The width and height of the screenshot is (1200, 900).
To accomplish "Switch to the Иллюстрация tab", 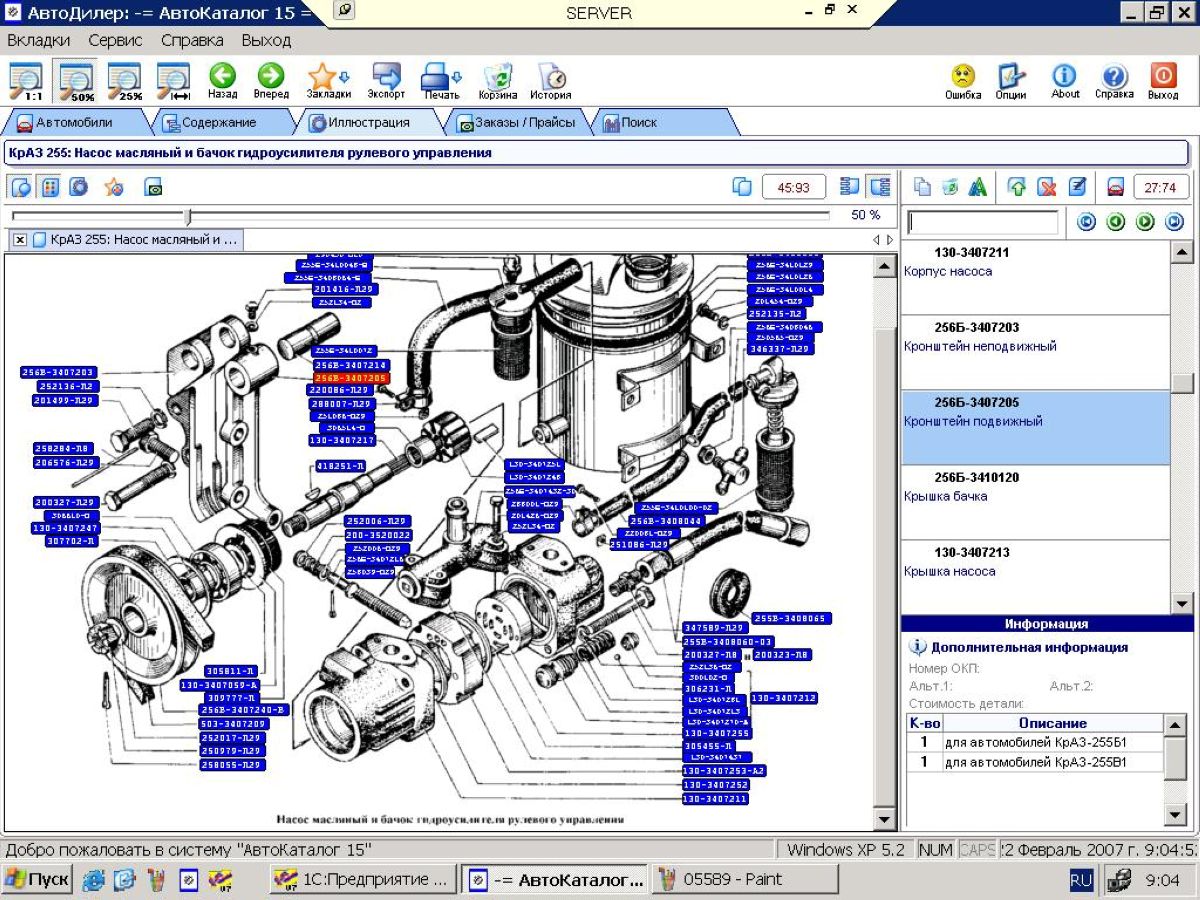I will pyautogui.click(x=369, y=123).
